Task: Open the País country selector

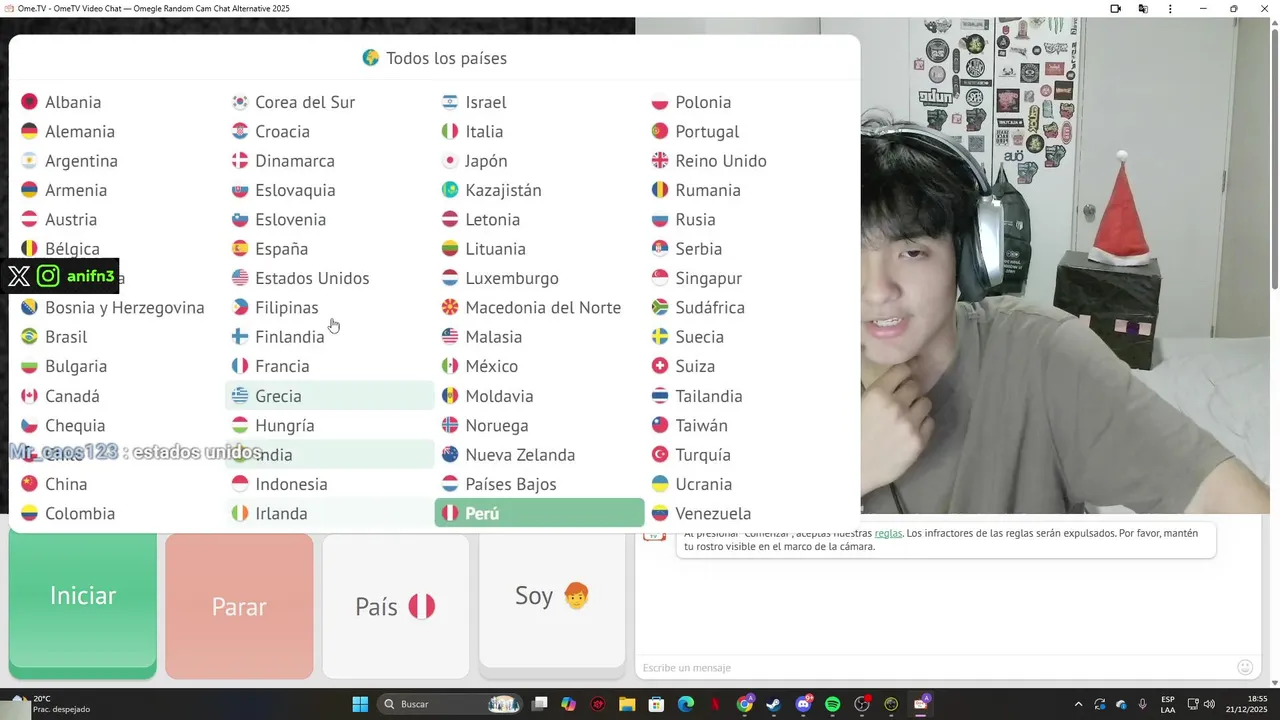Action: point(395,606)
